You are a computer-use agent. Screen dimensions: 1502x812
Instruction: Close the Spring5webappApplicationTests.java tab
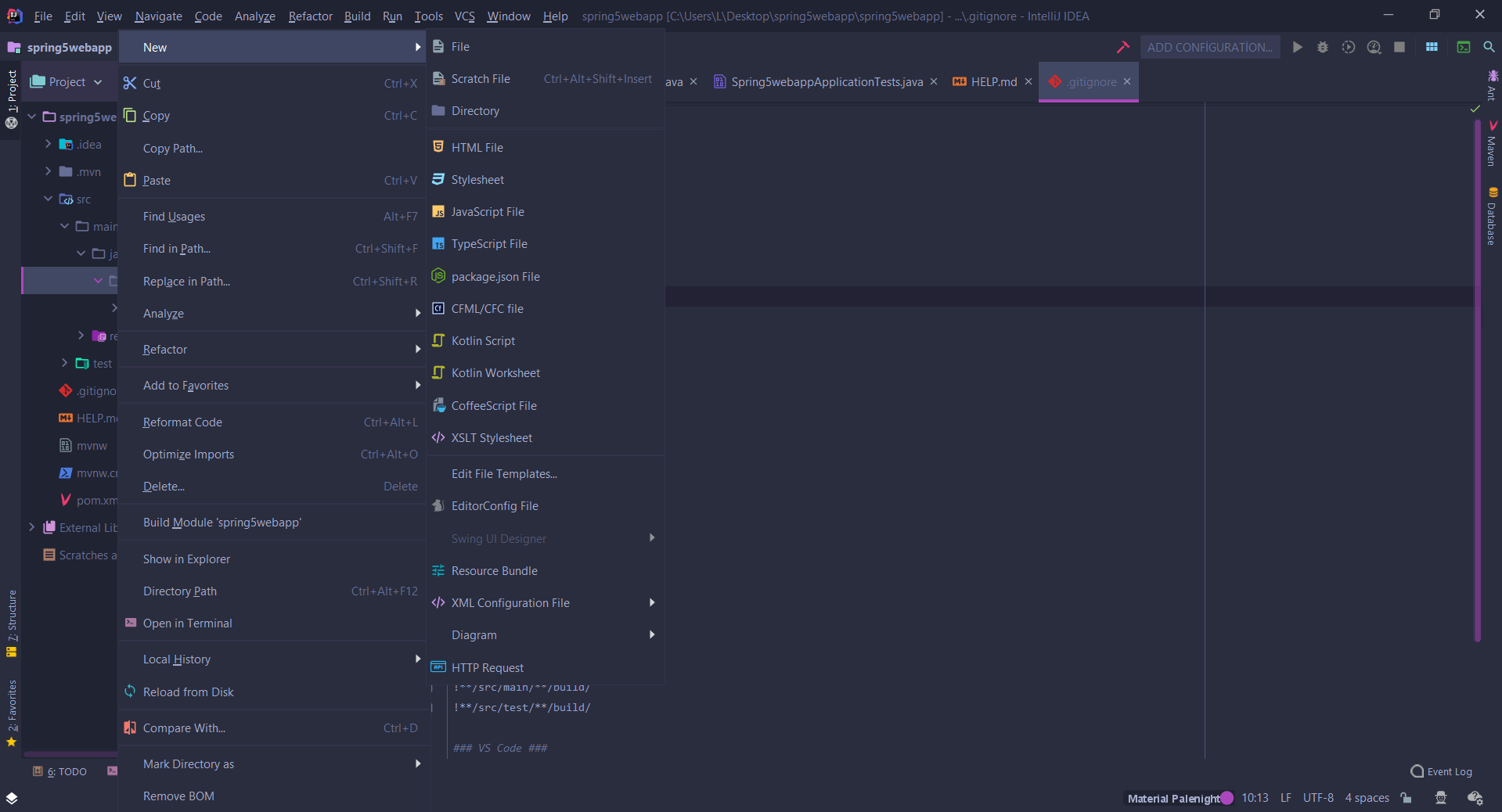pos(934,82)
